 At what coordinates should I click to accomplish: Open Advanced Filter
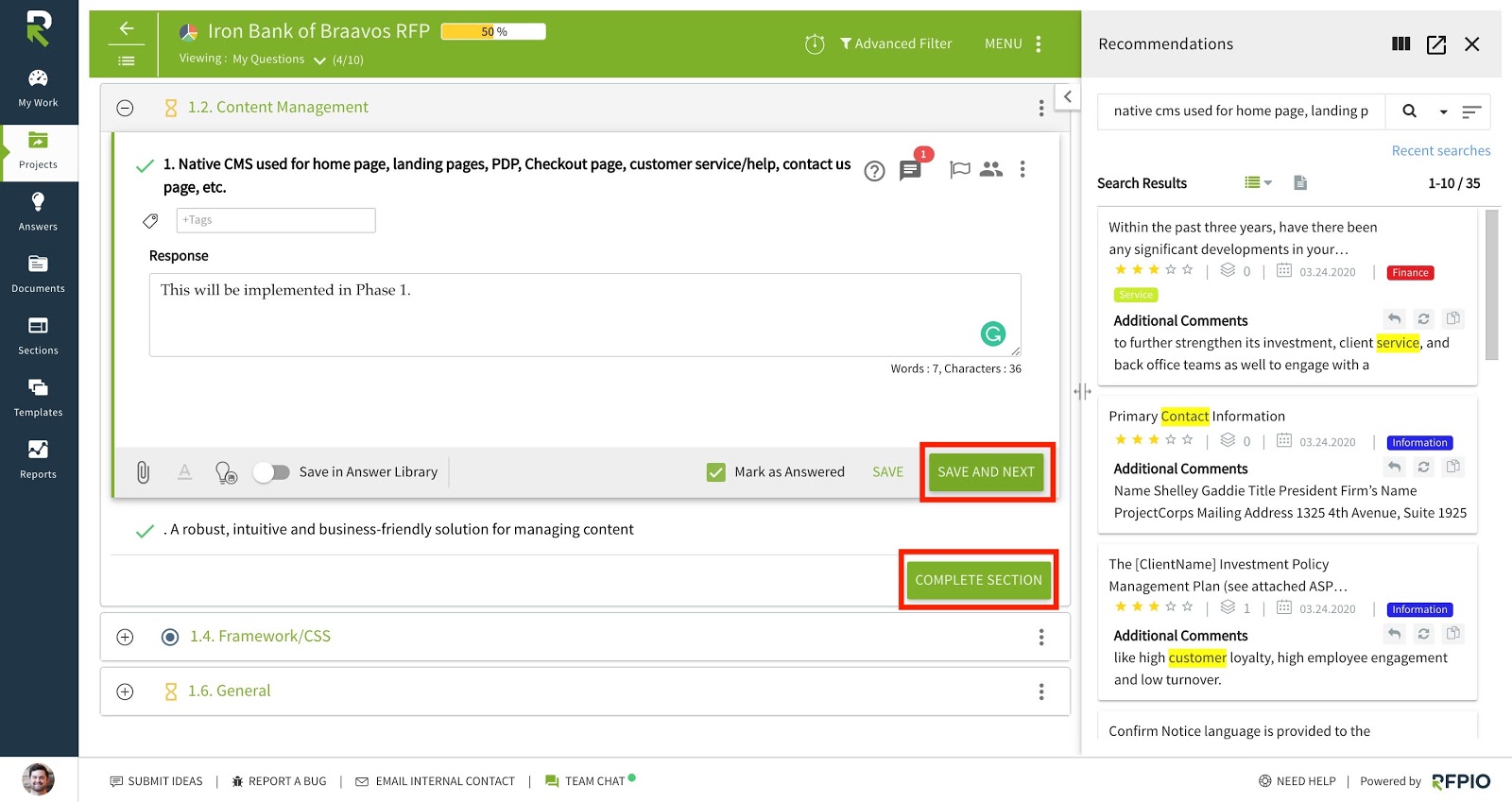pyautogui.click(x=896, y=43)
